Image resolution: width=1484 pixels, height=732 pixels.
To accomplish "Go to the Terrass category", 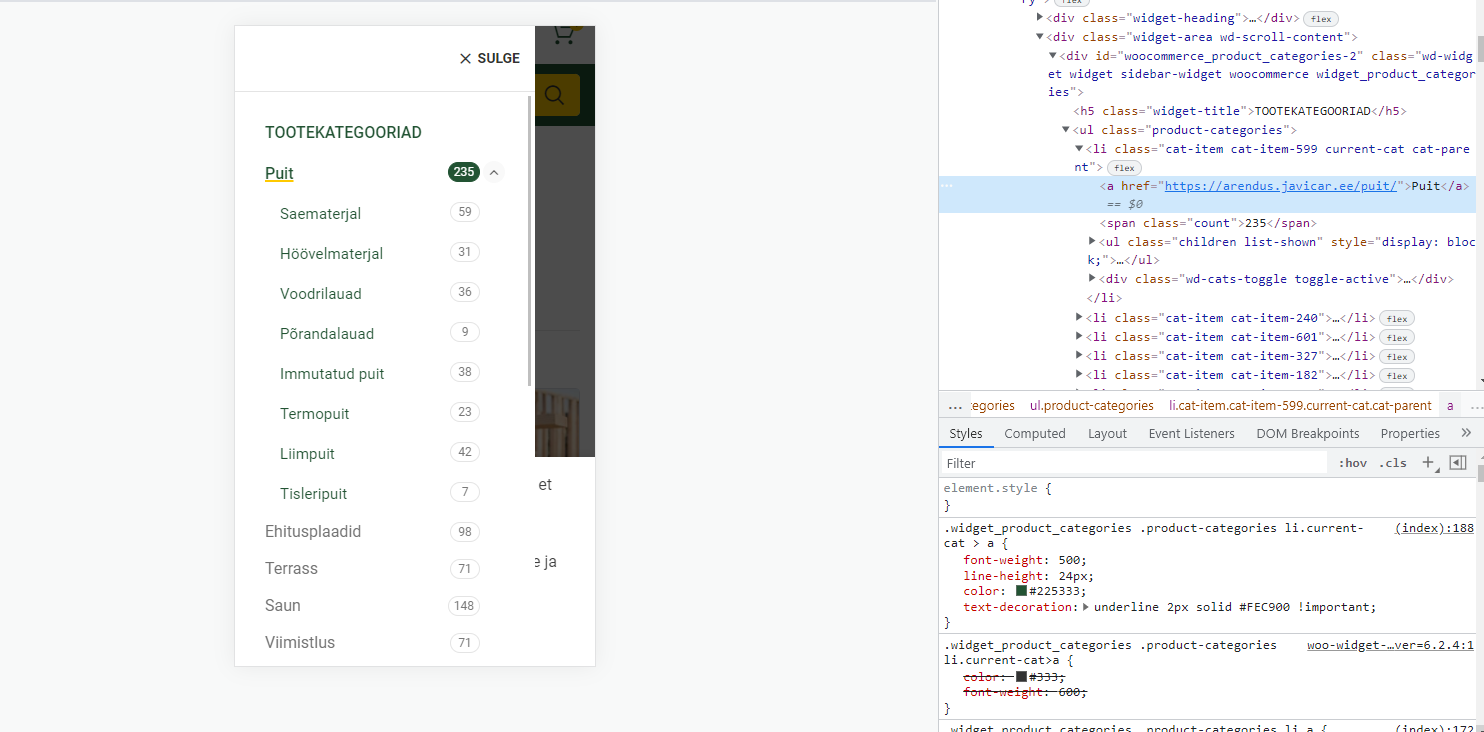I will coord(291,568).
